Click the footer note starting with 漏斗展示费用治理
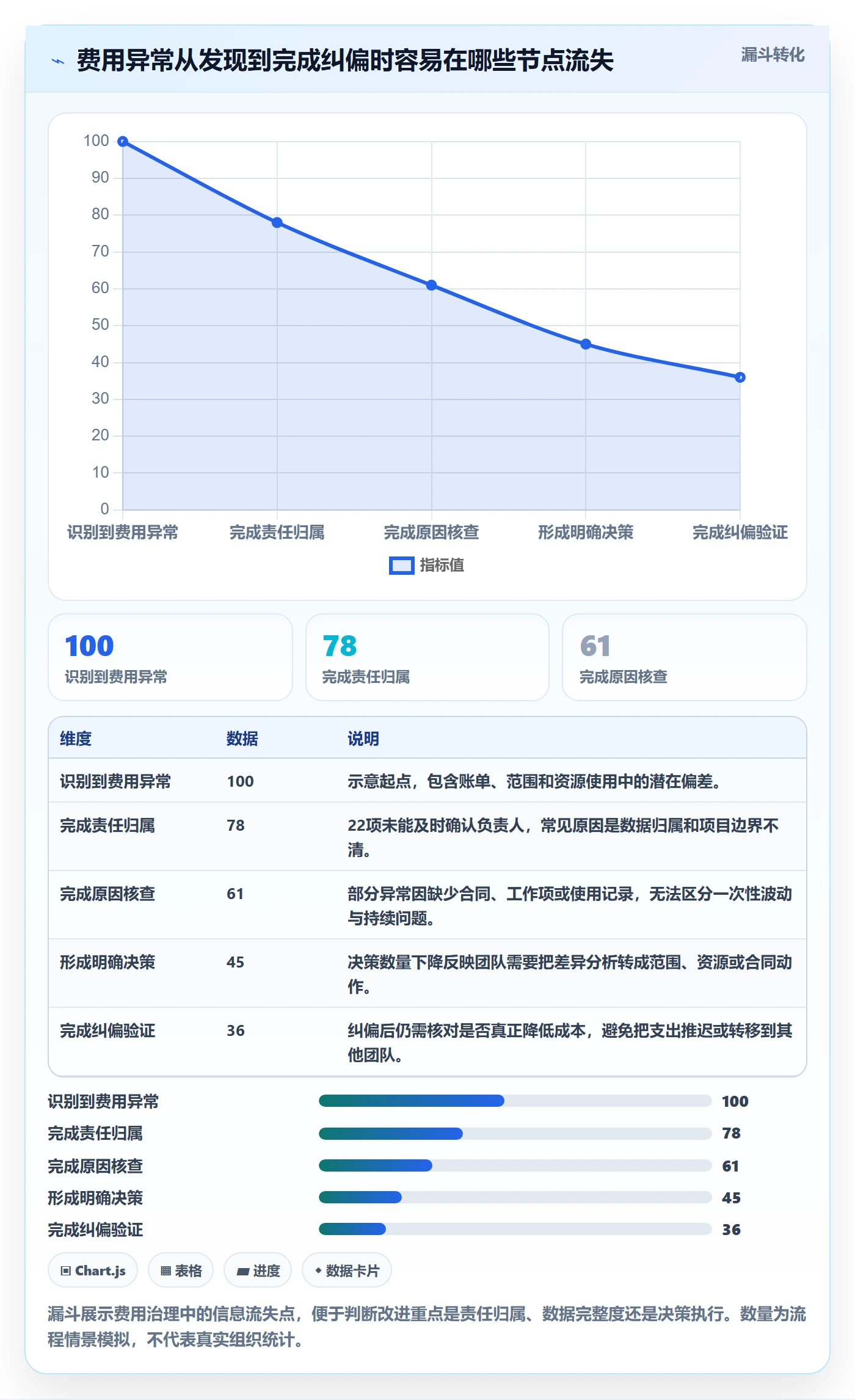The height and width of the screenshot is (1400, 855). 427,1327
